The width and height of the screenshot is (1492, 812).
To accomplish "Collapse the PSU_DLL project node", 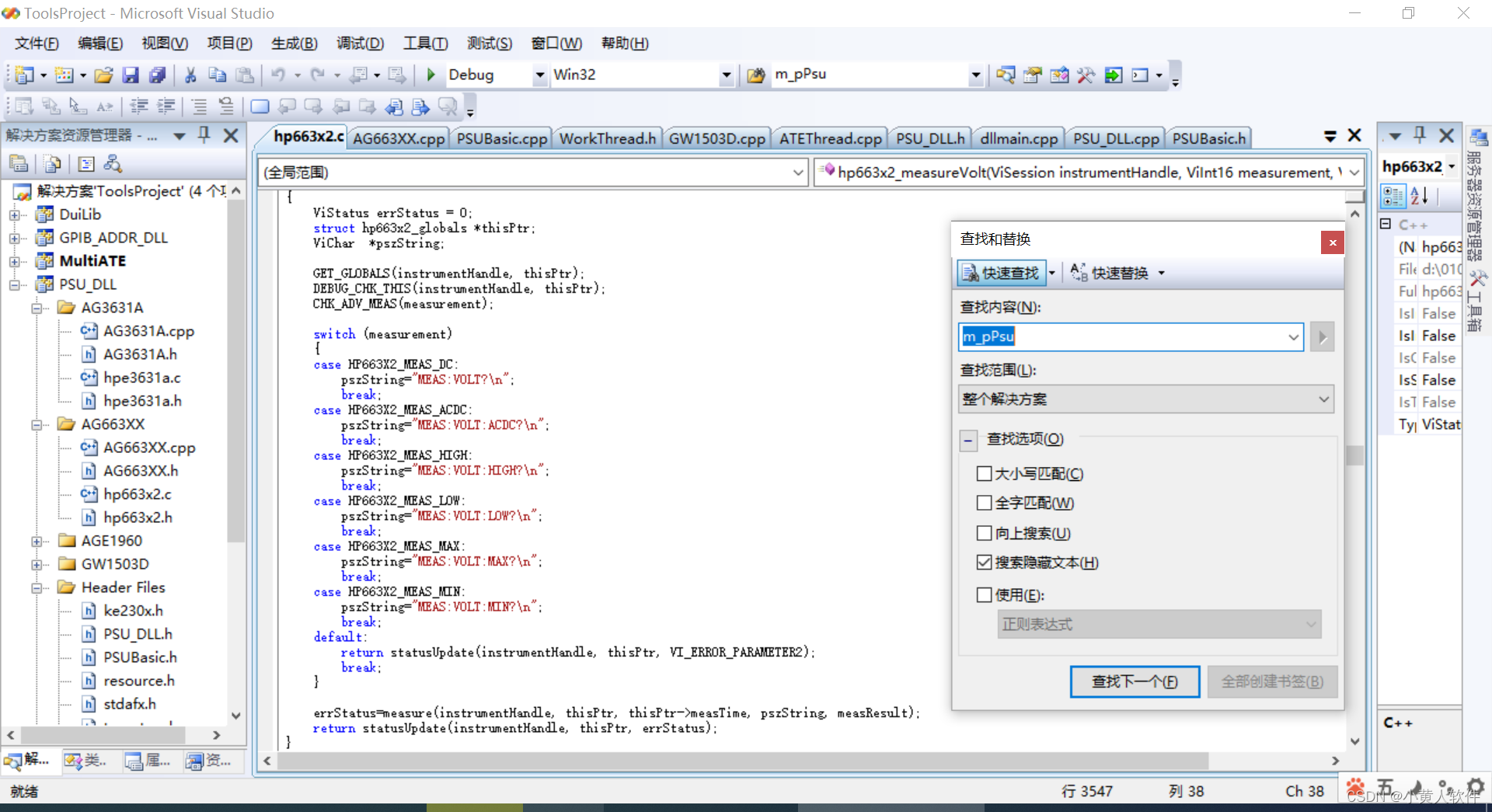I will (x=14, y=284).
